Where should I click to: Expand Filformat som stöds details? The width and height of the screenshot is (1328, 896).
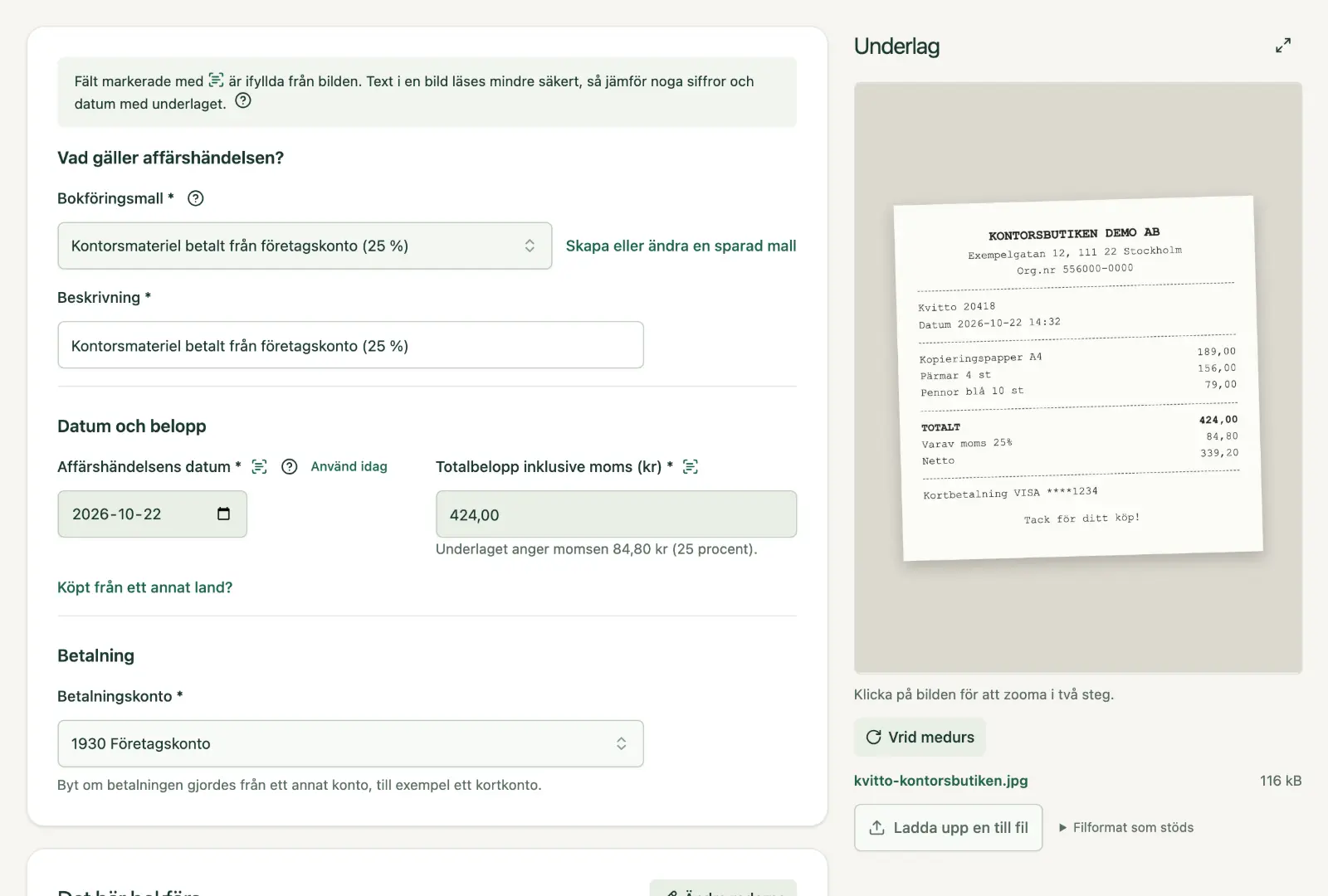tap(1126, 827)
